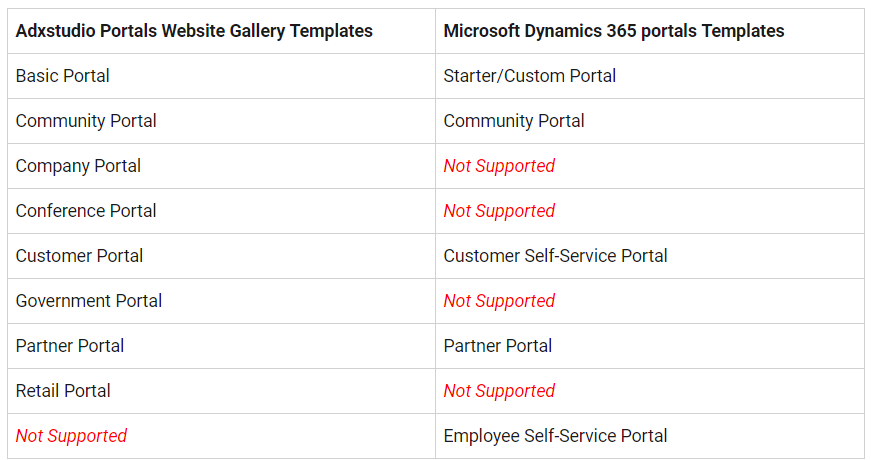Select the Company Portal cell

[78, 166]
